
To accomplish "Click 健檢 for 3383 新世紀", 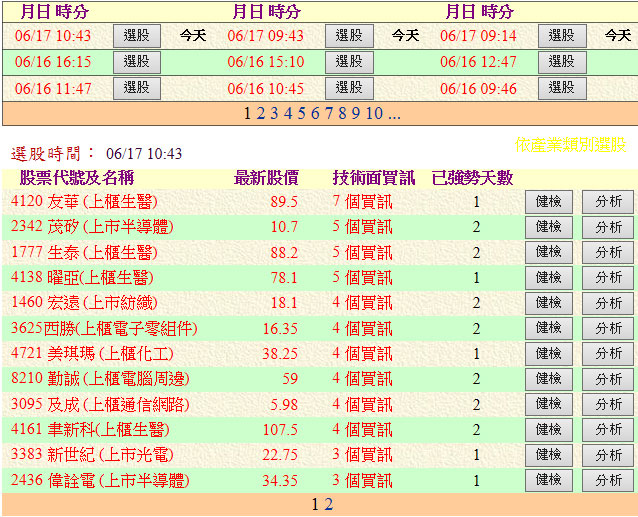I will point(548,455).
